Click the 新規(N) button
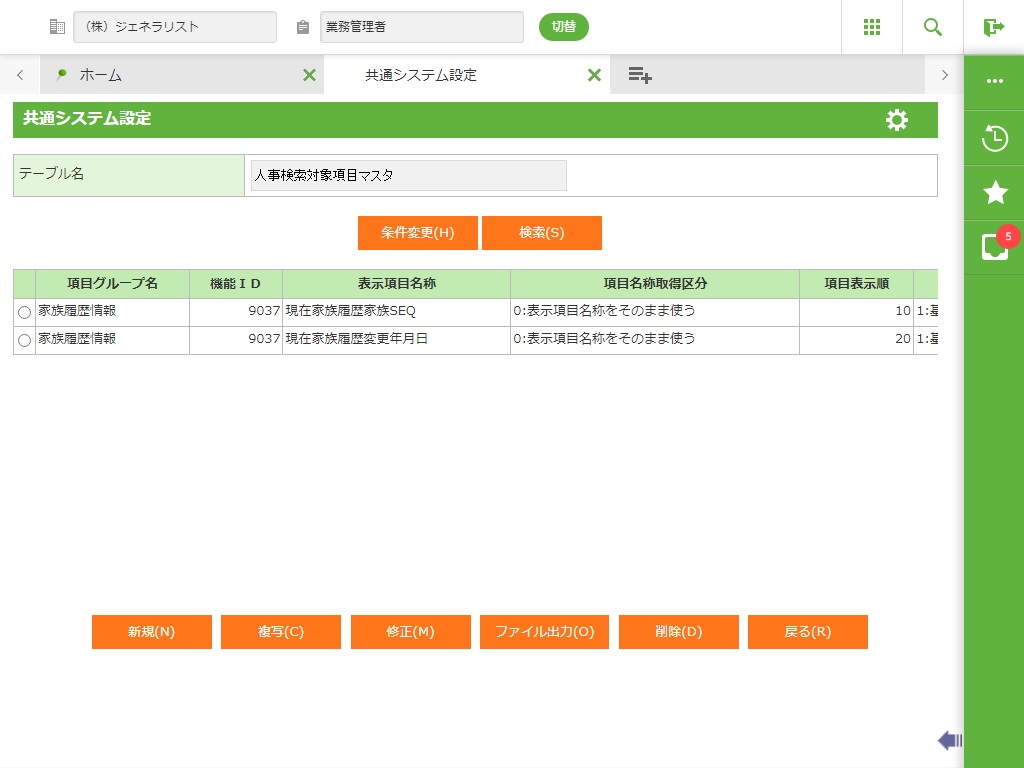The width and height of the screenshot is (1024, 768). pyautogui.click(x=152, y=632)
